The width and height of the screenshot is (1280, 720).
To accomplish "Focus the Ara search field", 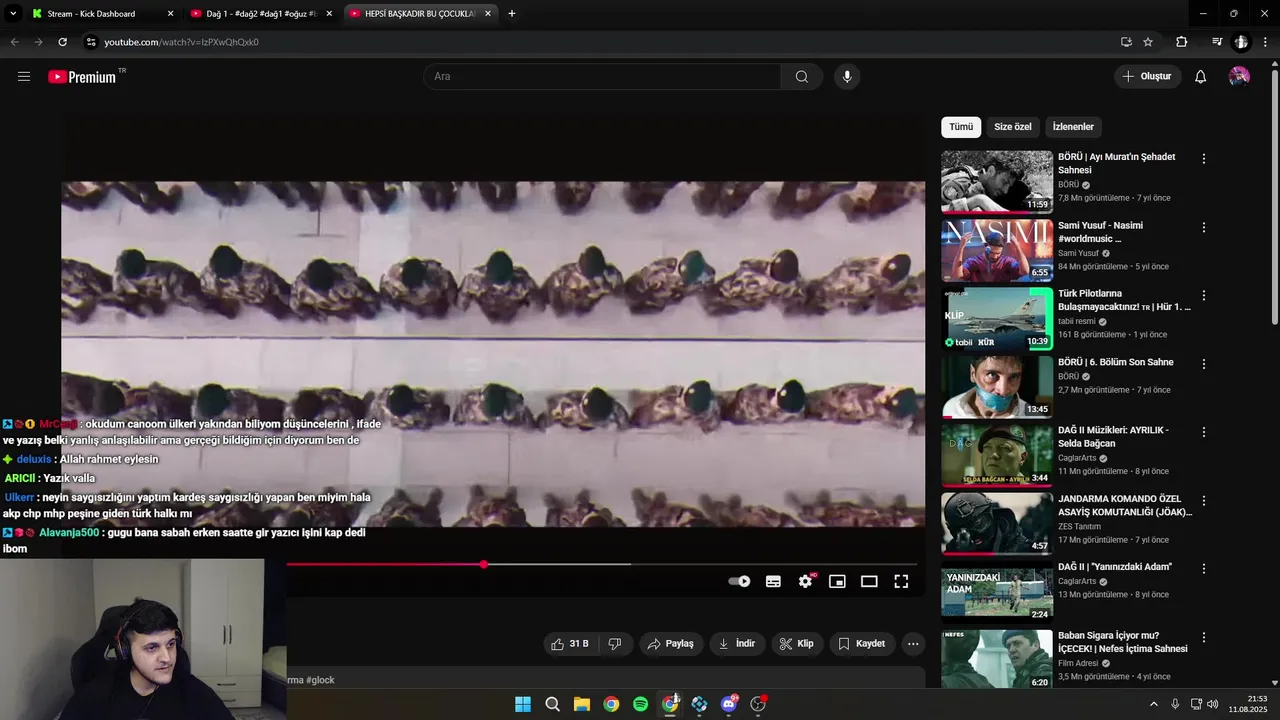I will pyautogui.click(x=603, y=76).
